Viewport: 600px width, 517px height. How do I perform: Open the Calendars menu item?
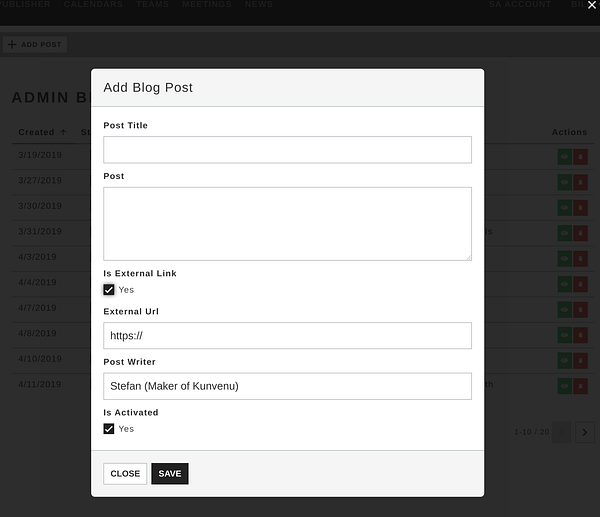[x=93, y=5]
